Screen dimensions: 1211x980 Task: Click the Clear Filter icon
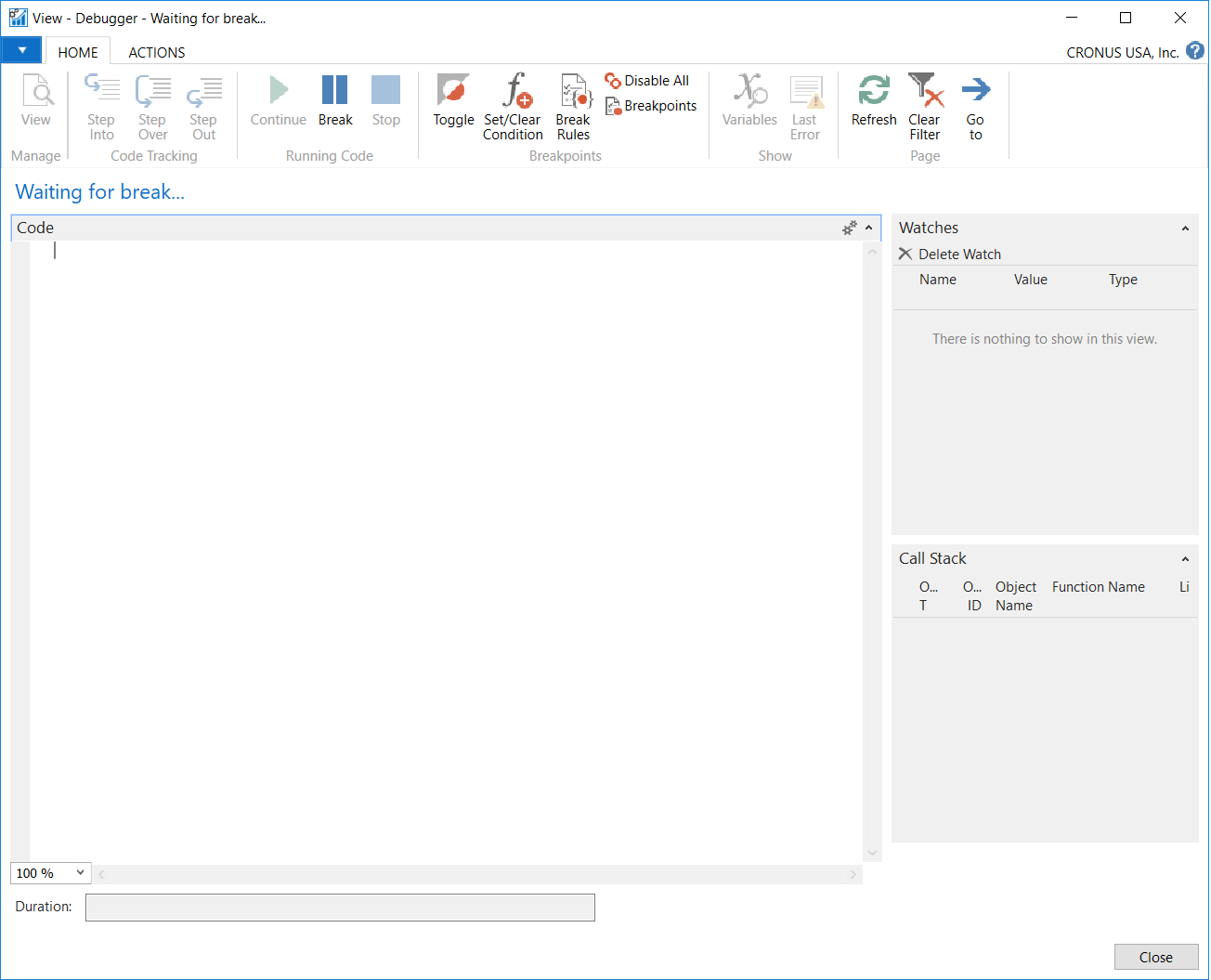click(924, 91)
